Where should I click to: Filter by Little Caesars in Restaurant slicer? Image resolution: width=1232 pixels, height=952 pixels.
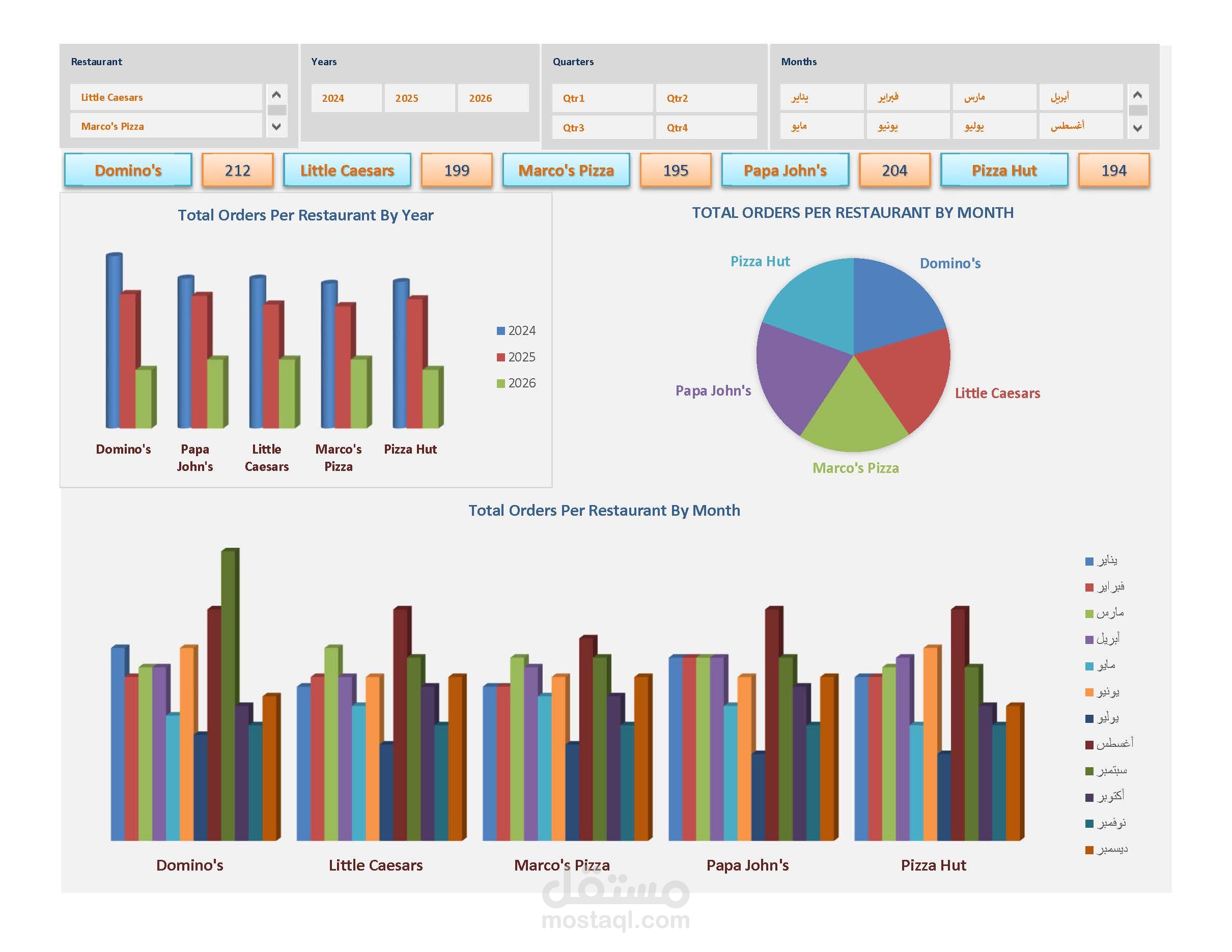(166, 97)
